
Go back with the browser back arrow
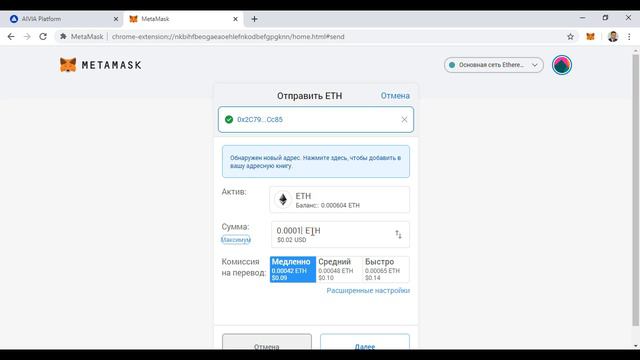(11, 36)
